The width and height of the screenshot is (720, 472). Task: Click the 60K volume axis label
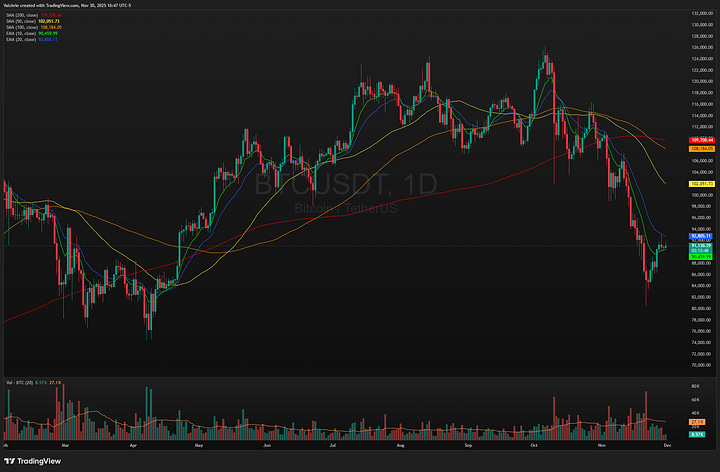[695, 400]
